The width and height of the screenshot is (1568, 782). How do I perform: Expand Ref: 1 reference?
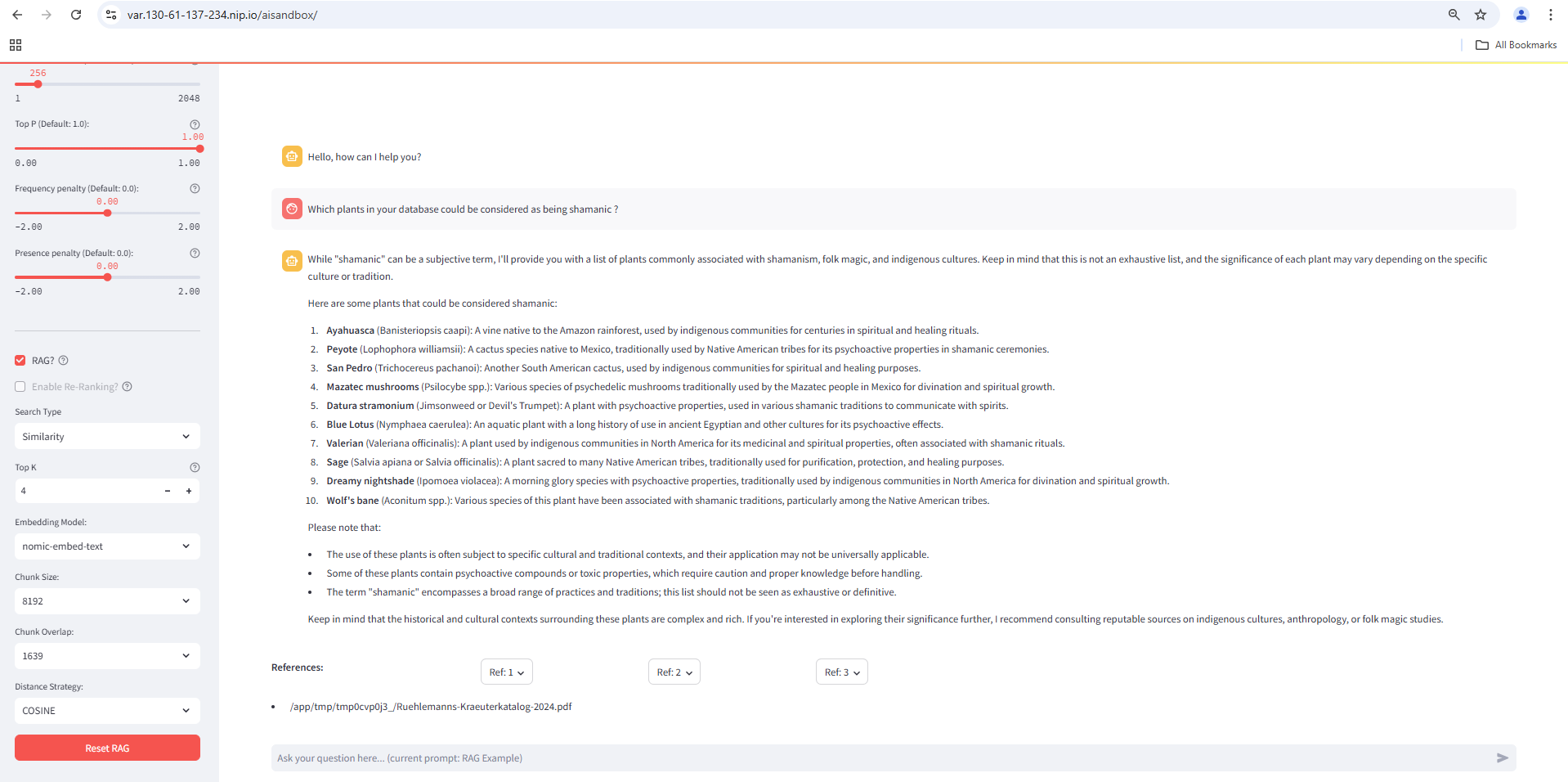click(507, 672)
